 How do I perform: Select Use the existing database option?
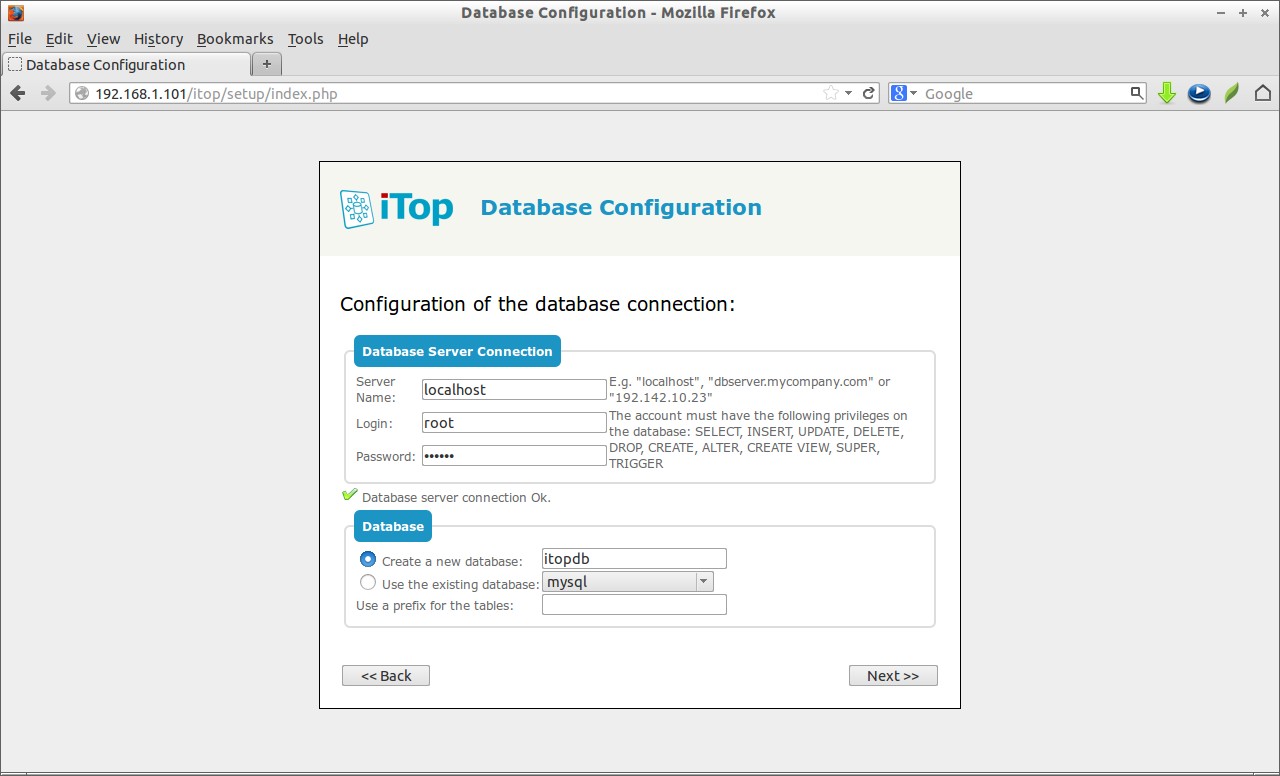368,582
